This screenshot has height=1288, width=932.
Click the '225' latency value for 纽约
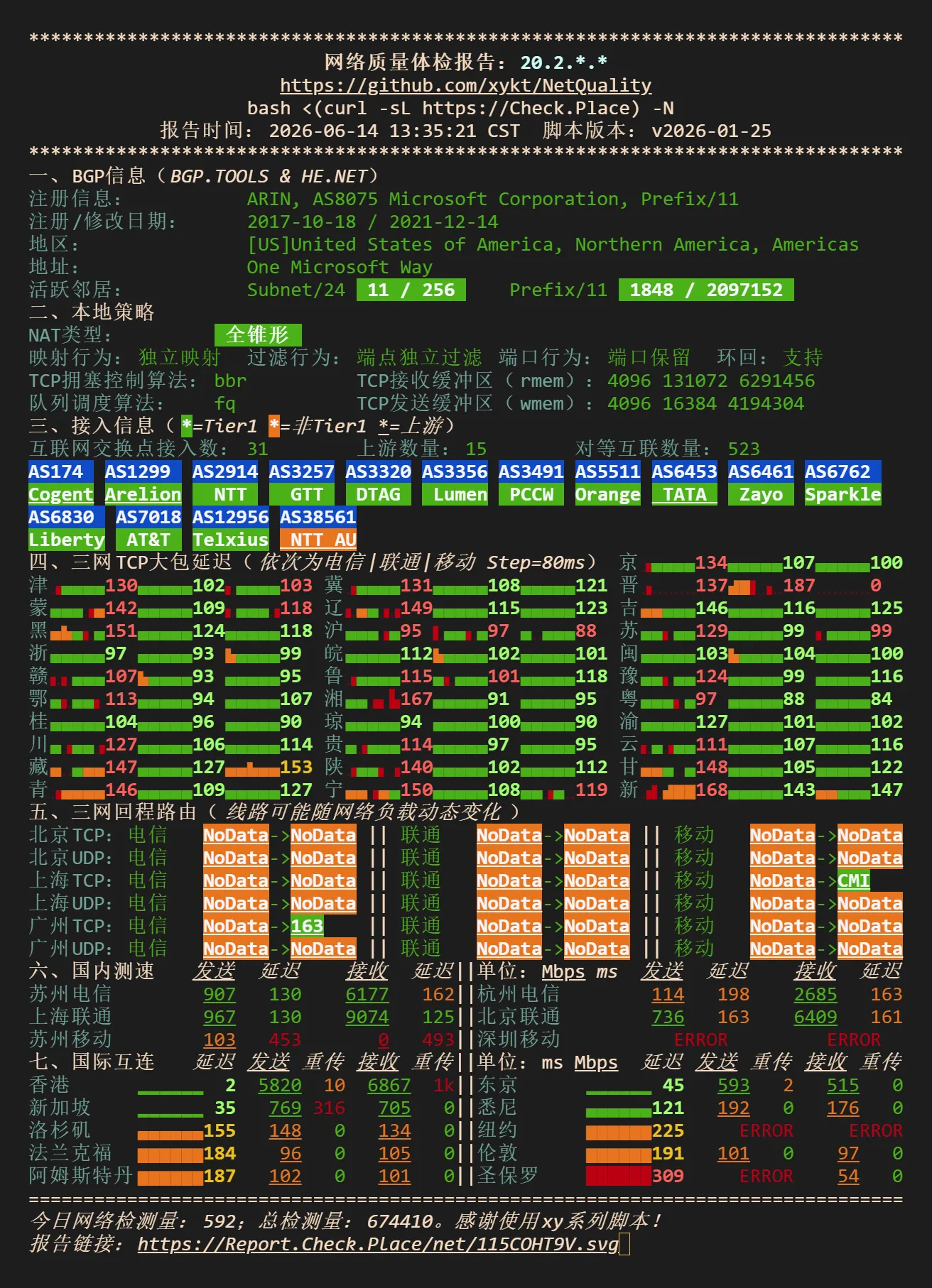click(668, 1130)
